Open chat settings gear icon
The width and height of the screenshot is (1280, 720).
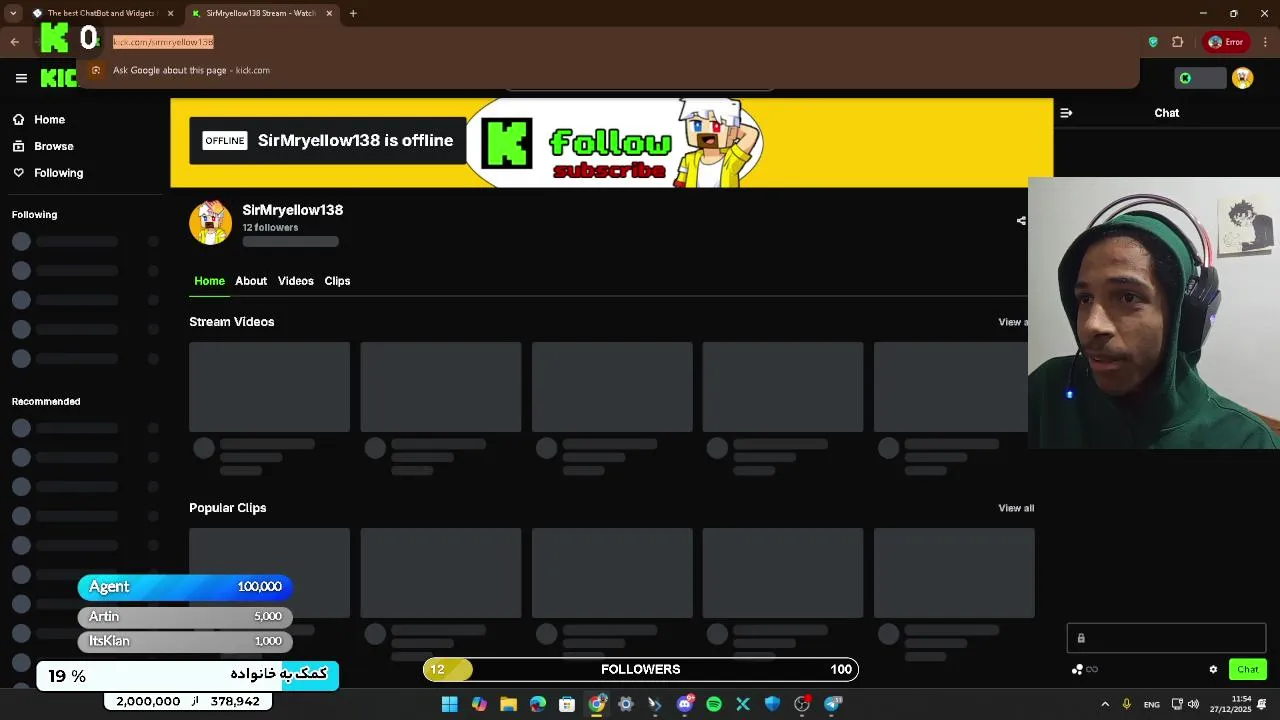(x=1213, y=670)
